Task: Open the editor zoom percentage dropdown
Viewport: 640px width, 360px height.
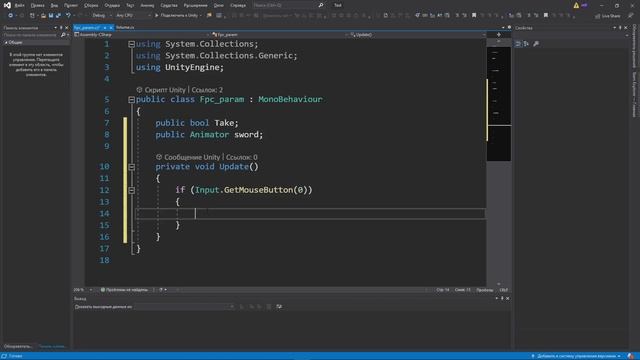Action: [x=83, y=290]
